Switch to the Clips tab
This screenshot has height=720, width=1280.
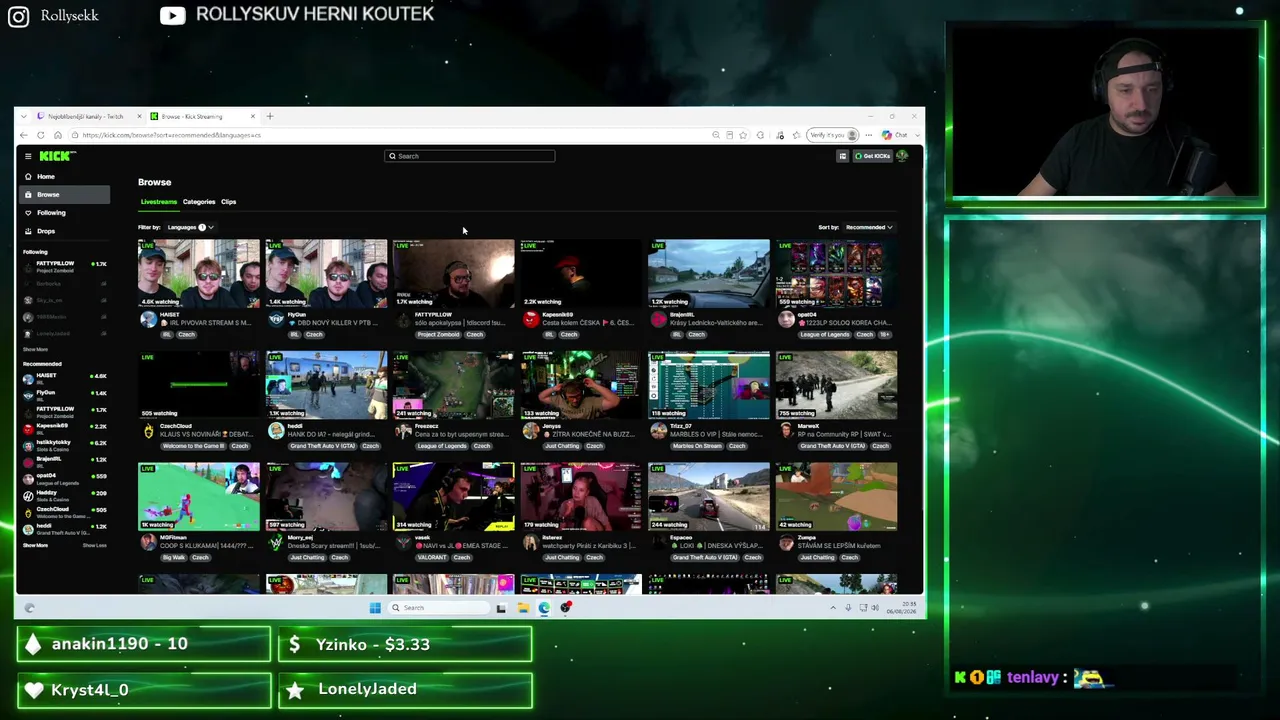(228, 202)
